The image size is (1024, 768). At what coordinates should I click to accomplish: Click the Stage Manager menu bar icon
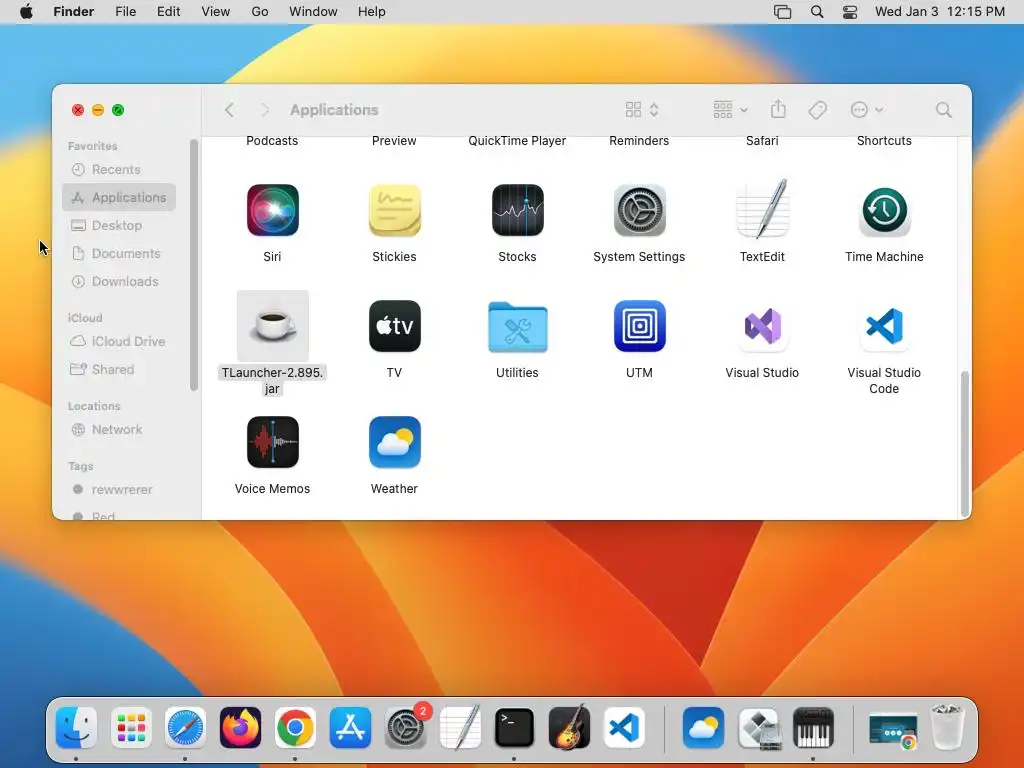[x=782, y=12]
